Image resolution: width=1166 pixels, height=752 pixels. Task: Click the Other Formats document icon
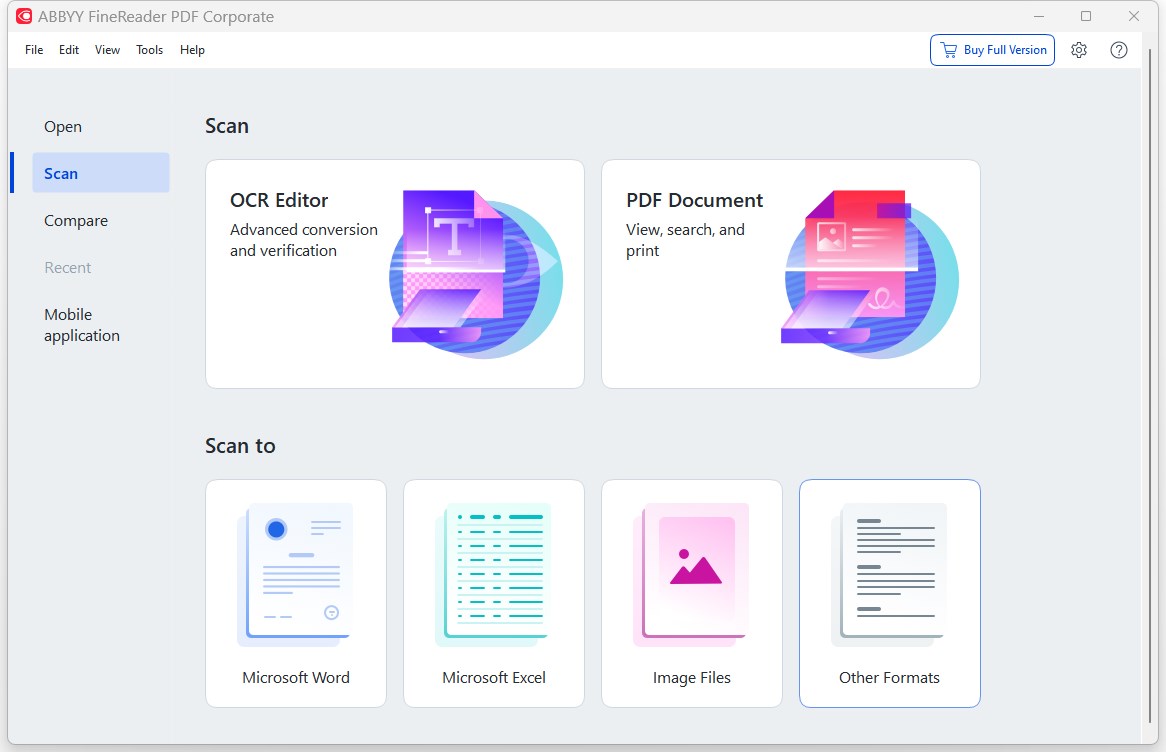pos(889,574)
